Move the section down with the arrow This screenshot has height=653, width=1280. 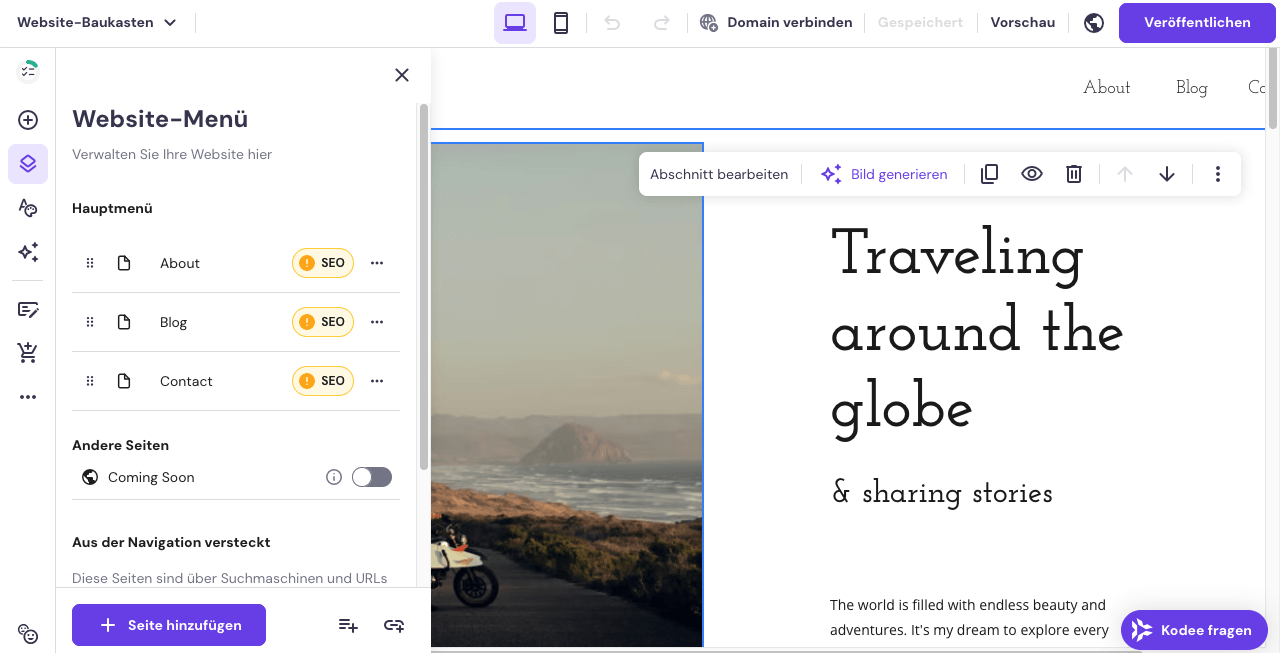point(1167,174)
